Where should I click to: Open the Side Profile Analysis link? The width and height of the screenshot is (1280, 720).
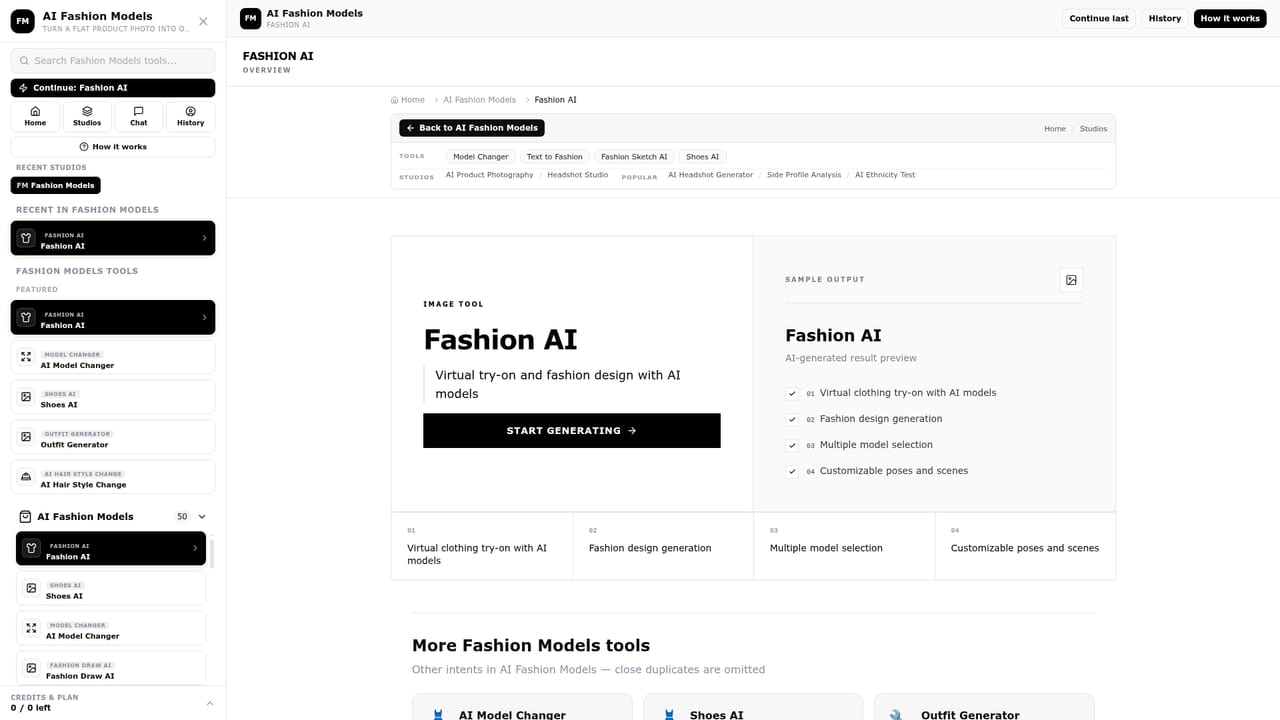(804, 175)
